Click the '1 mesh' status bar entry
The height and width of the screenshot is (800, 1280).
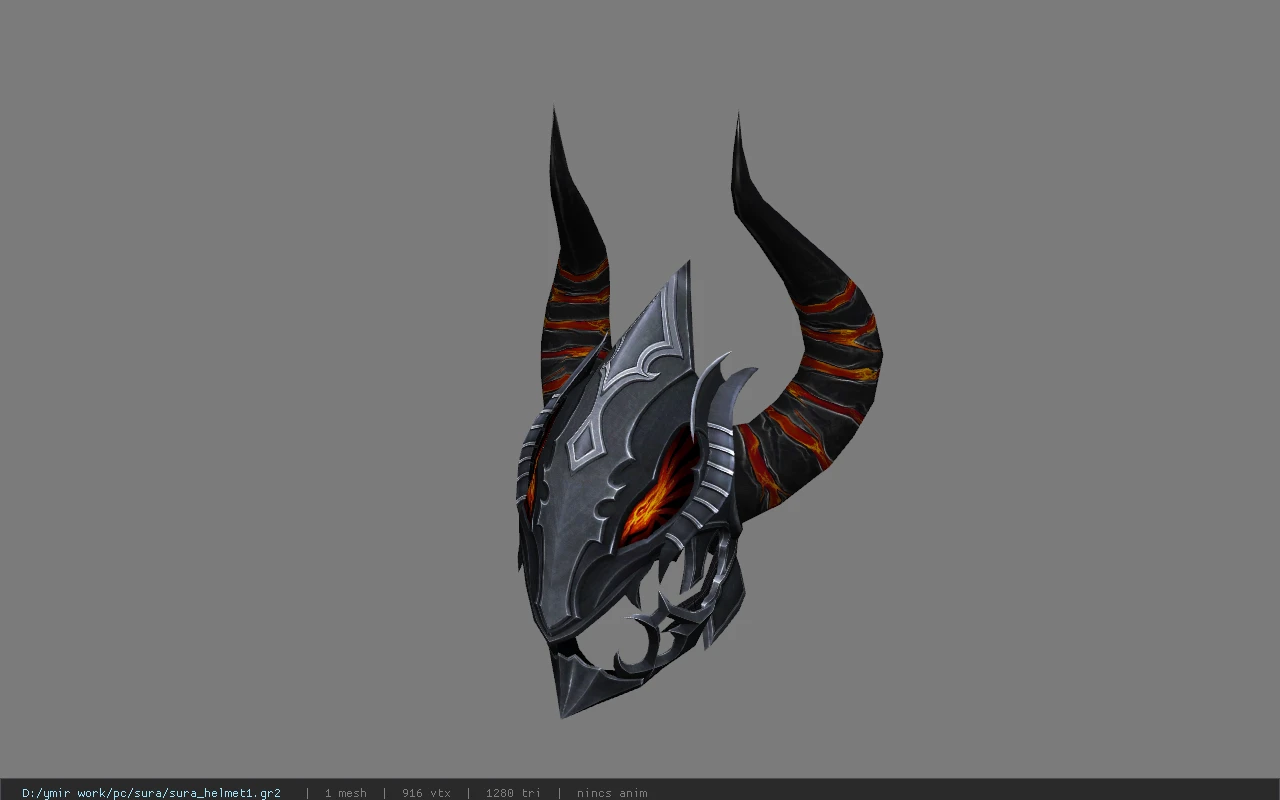346,793
